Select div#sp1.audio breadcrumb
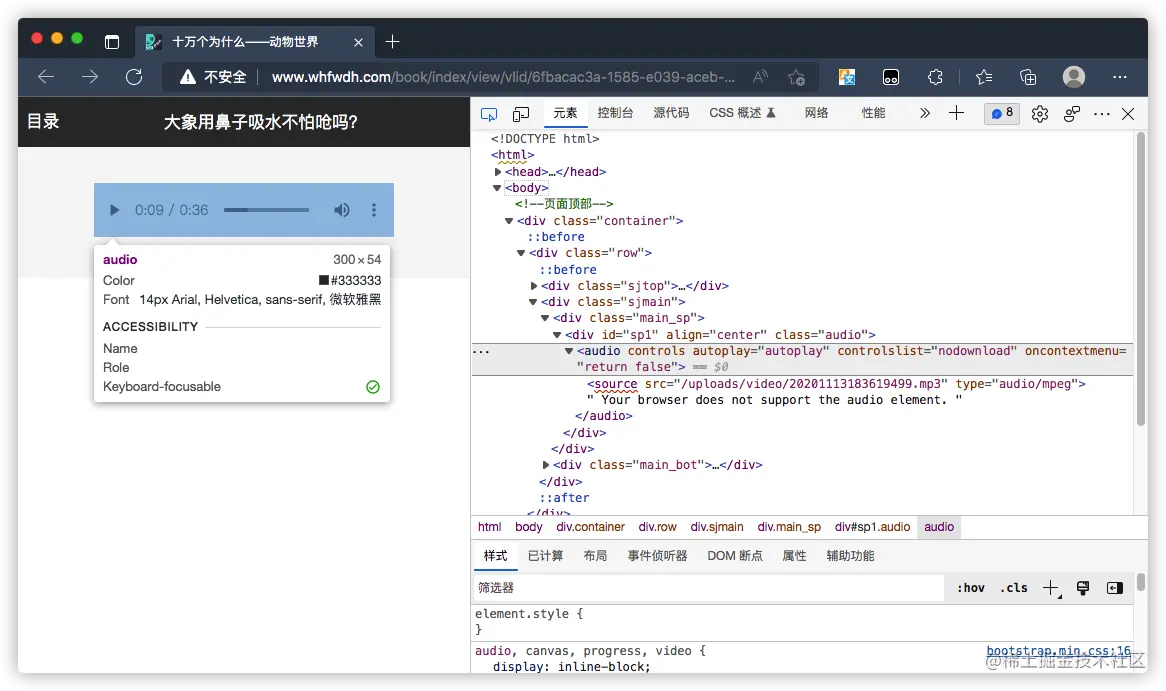 (872, 527)
